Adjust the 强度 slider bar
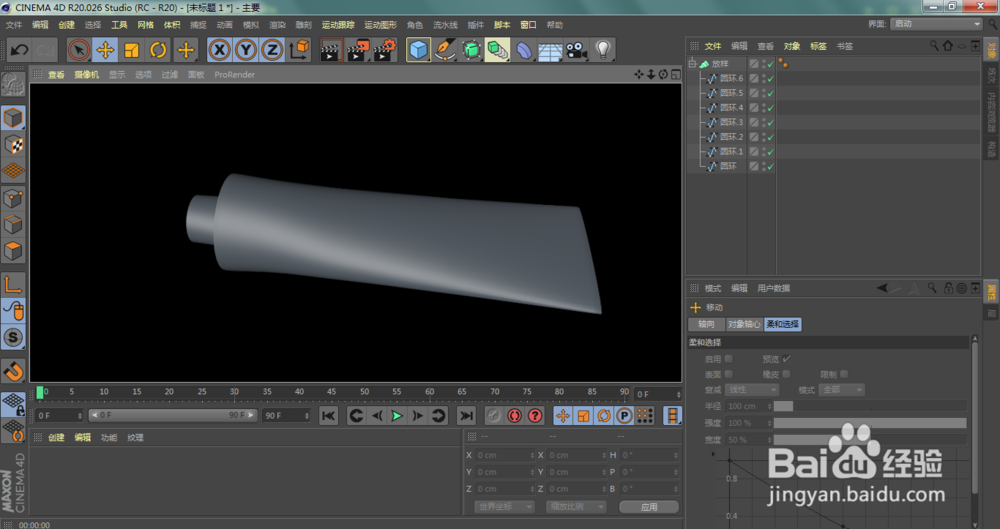 click(x=870, y=423)
